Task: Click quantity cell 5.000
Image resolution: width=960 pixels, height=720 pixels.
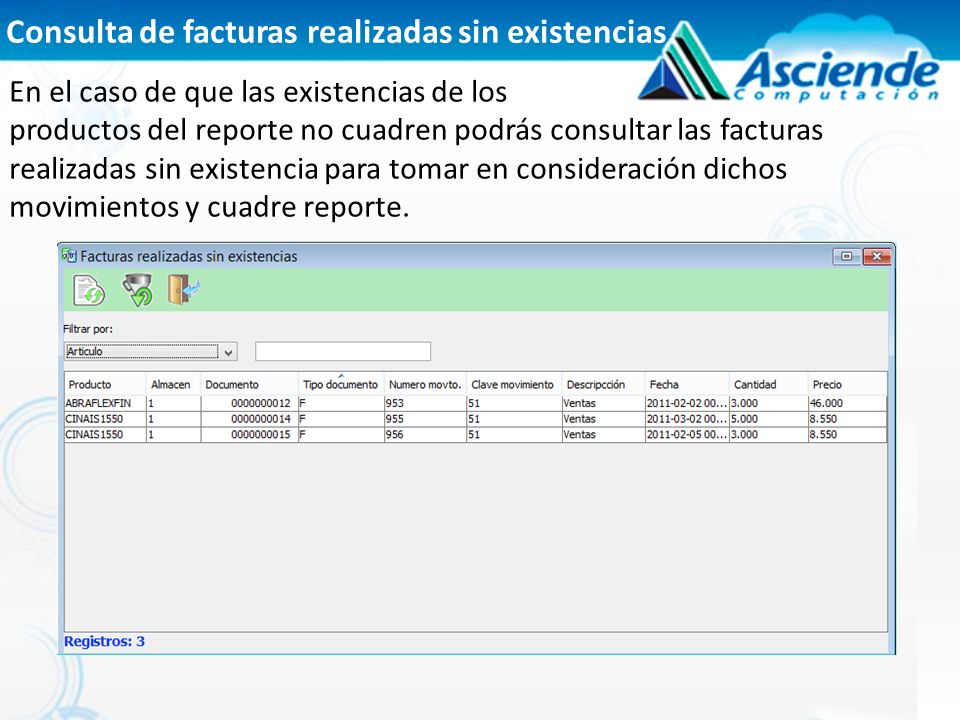Action: pyautogui.click(x=768, y=419)
